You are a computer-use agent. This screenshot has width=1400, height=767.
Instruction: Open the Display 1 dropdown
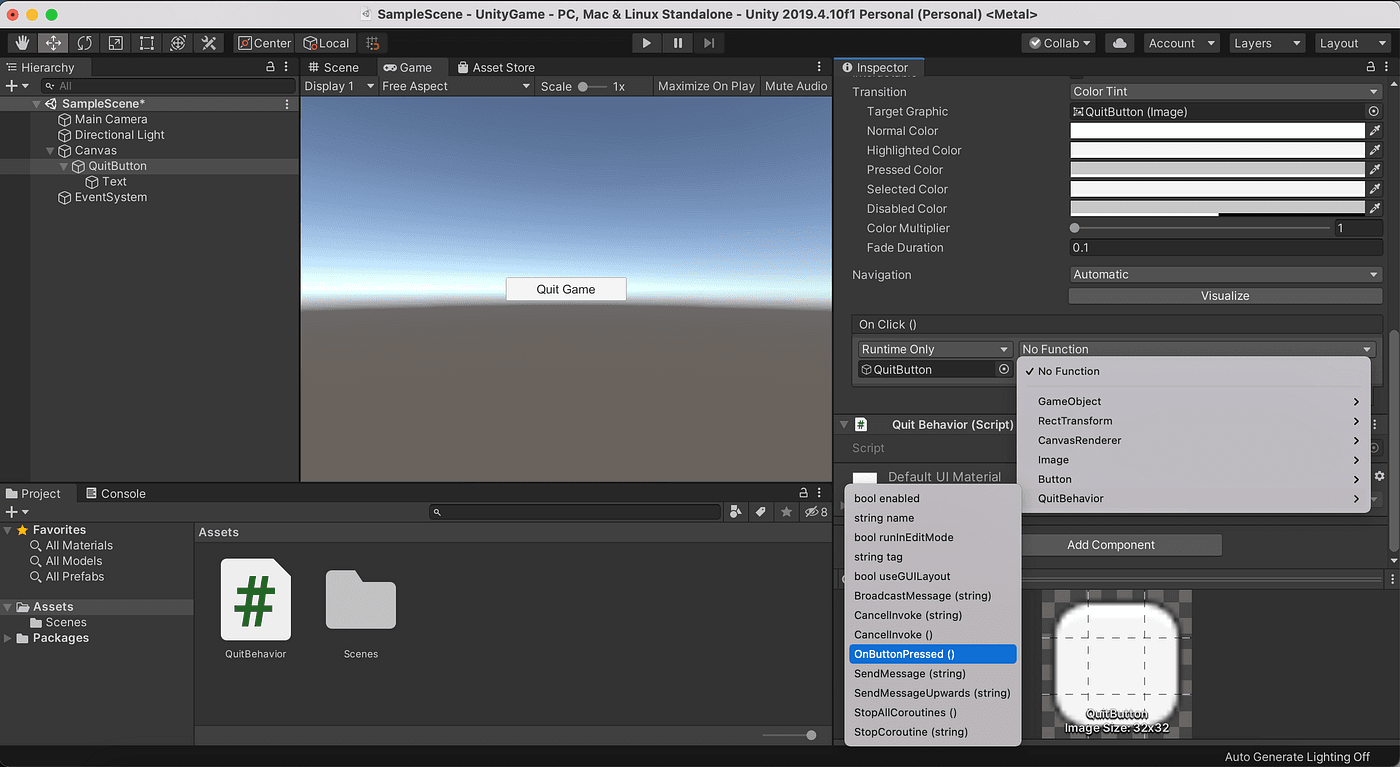tap(338, 86)
